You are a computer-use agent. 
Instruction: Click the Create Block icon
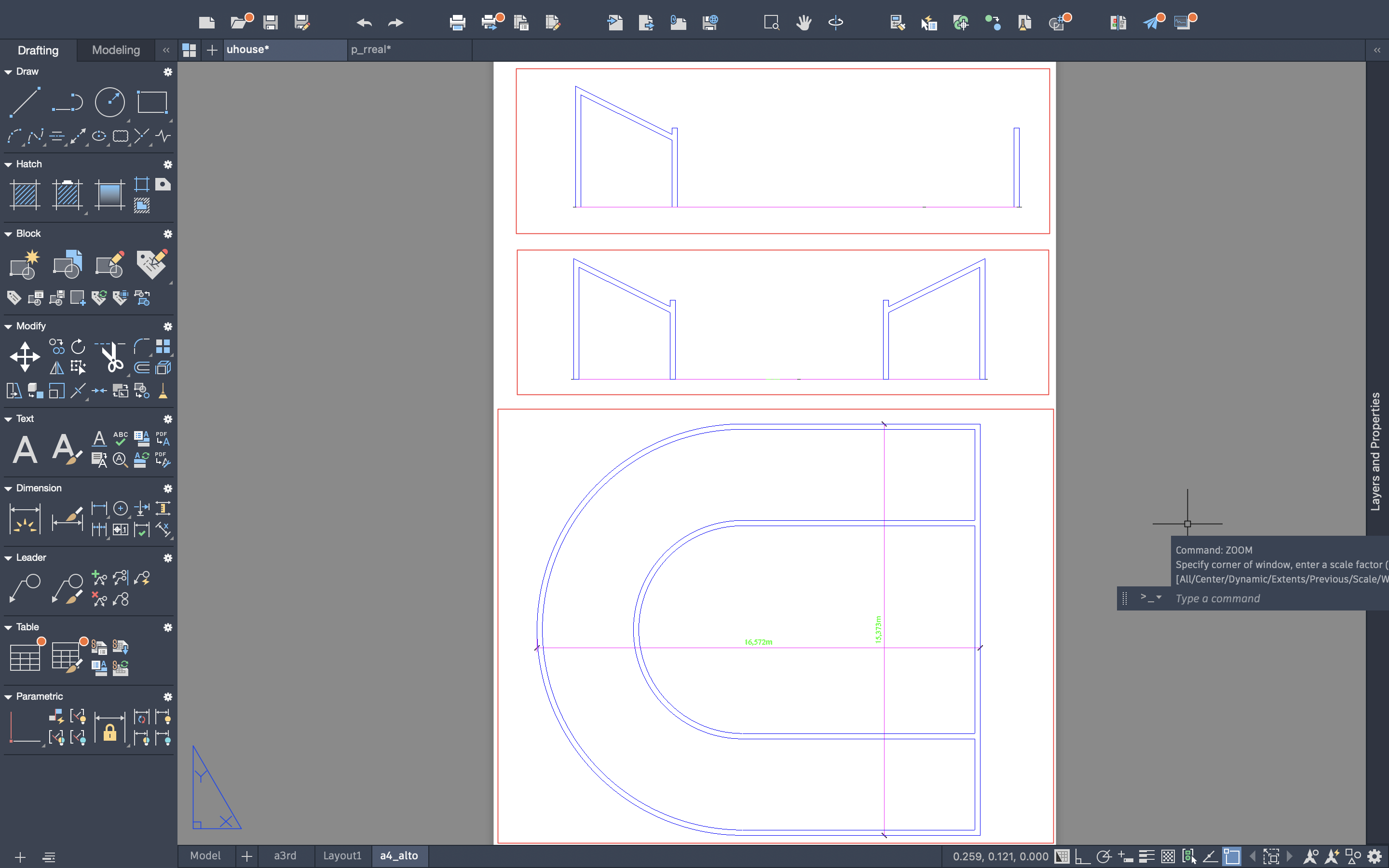pos(25,264)
